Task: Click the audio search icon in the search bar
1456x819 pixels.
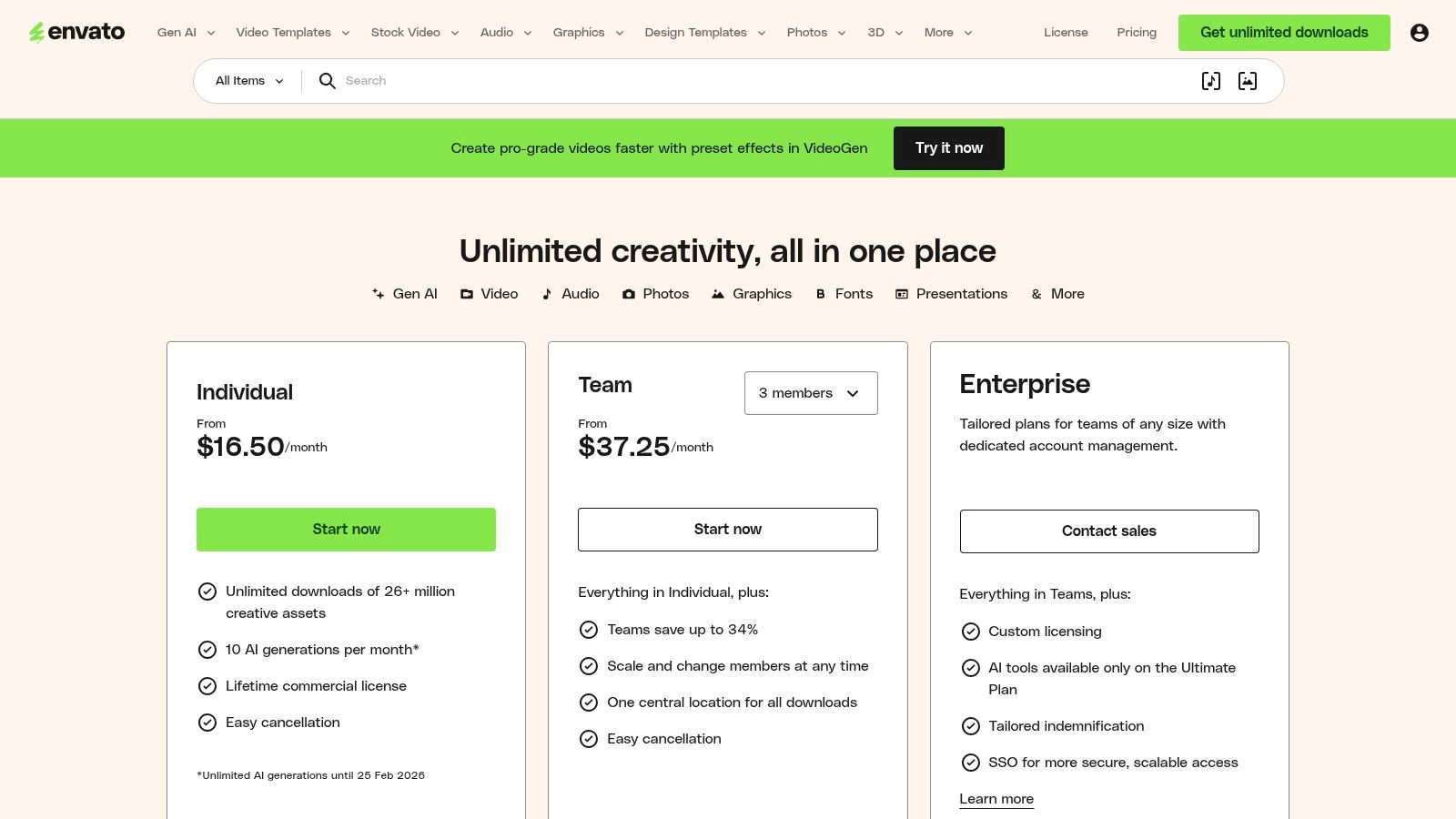Action: pyautogui.click(x=1211, y=81)
